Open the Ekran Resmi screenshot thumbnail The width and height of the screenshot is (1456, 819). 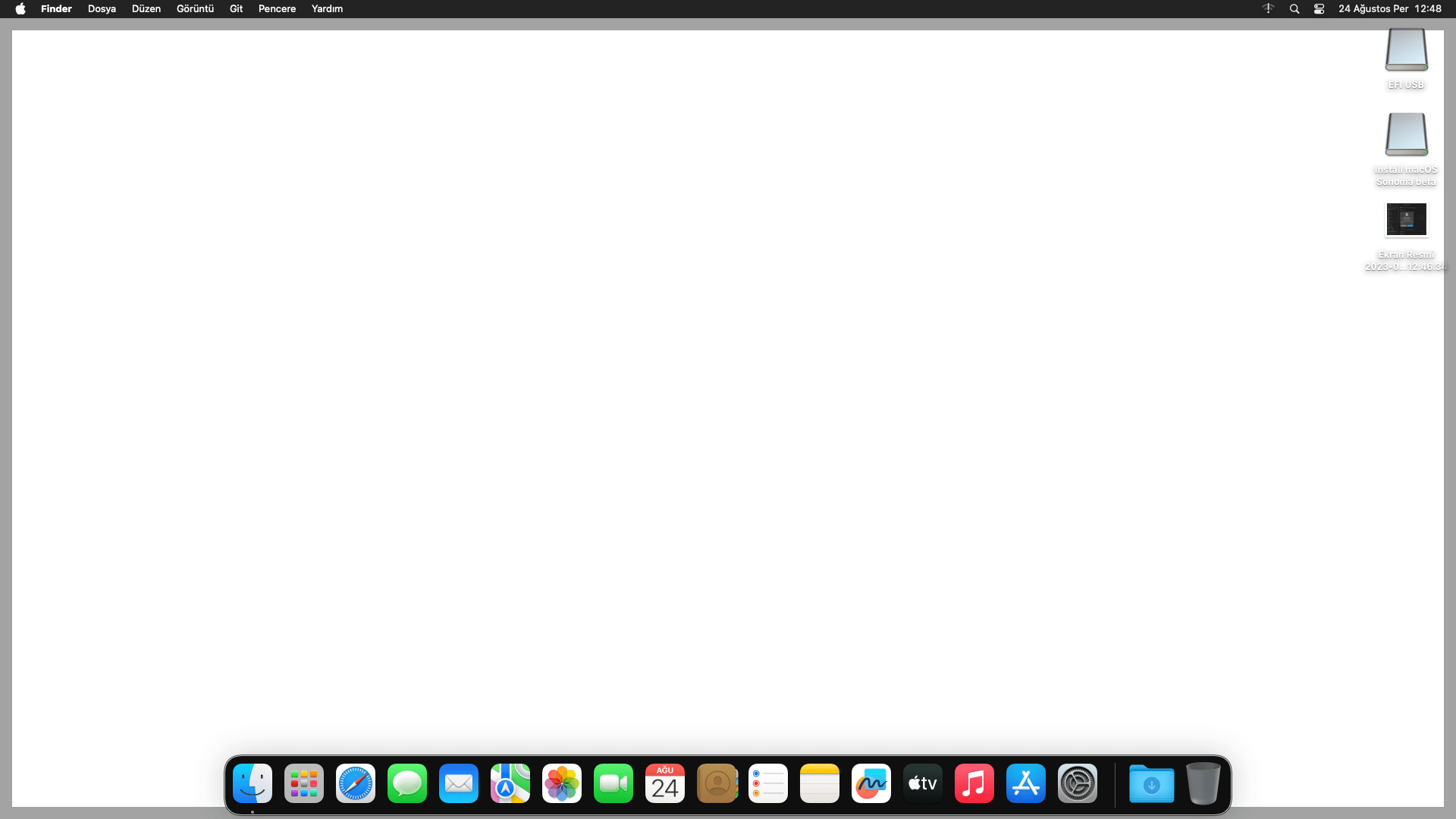click(x=1406, y=219)
